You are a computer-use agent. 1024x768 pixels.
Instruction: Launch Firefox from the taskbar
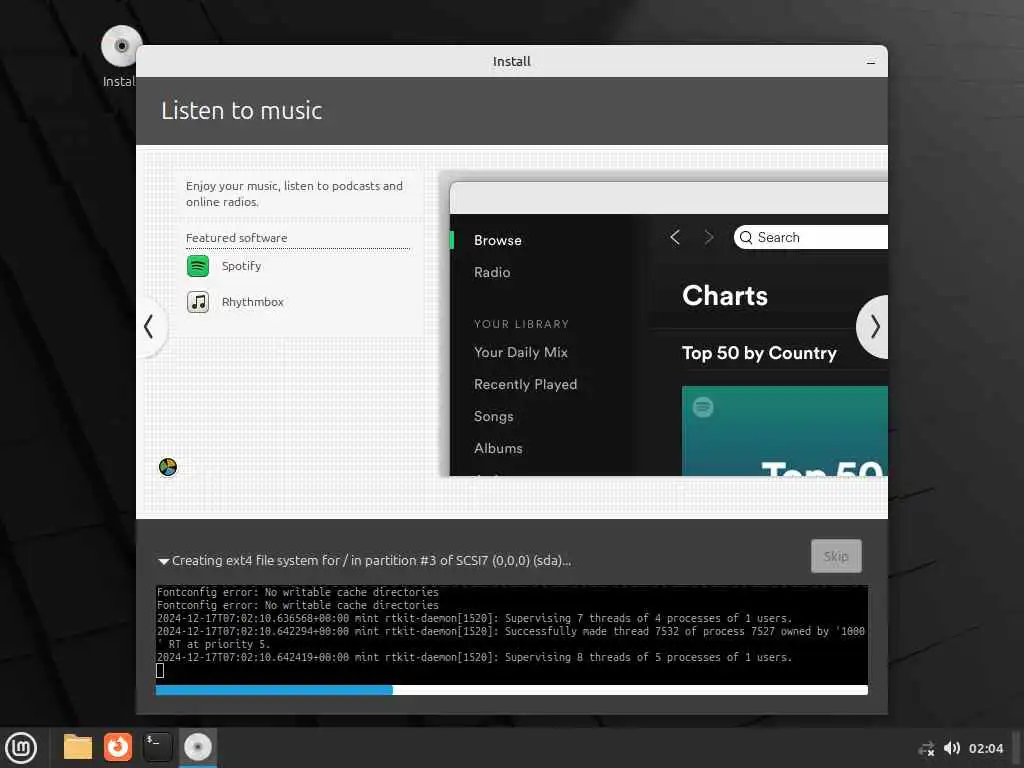[118, 747]
